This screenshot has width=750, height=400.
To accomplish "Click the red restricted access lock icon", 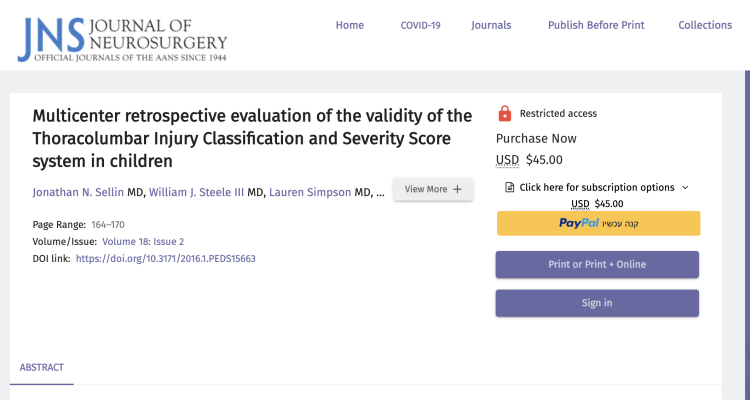I will coord(504,113).
